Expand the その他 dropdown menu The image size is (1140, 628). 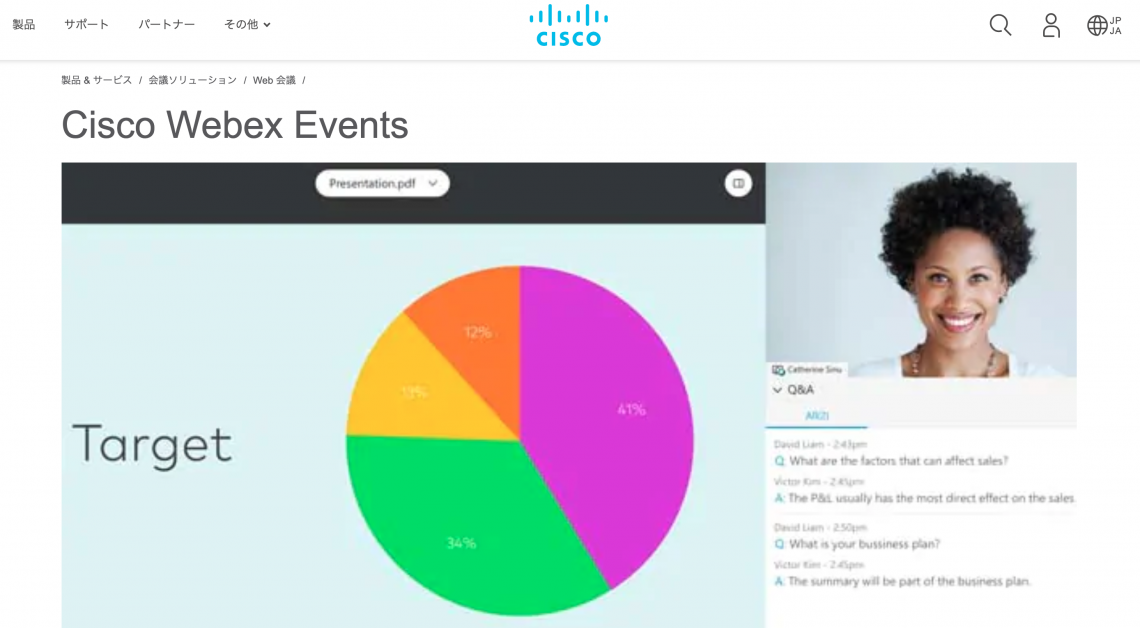click(247, 25)
